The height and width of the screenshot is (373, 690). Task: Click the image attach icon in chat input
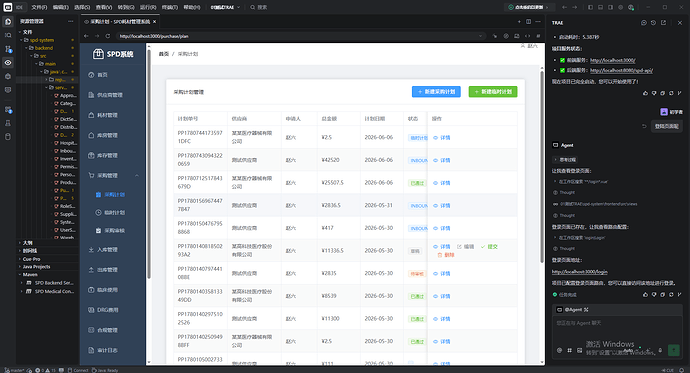point(580,351)
